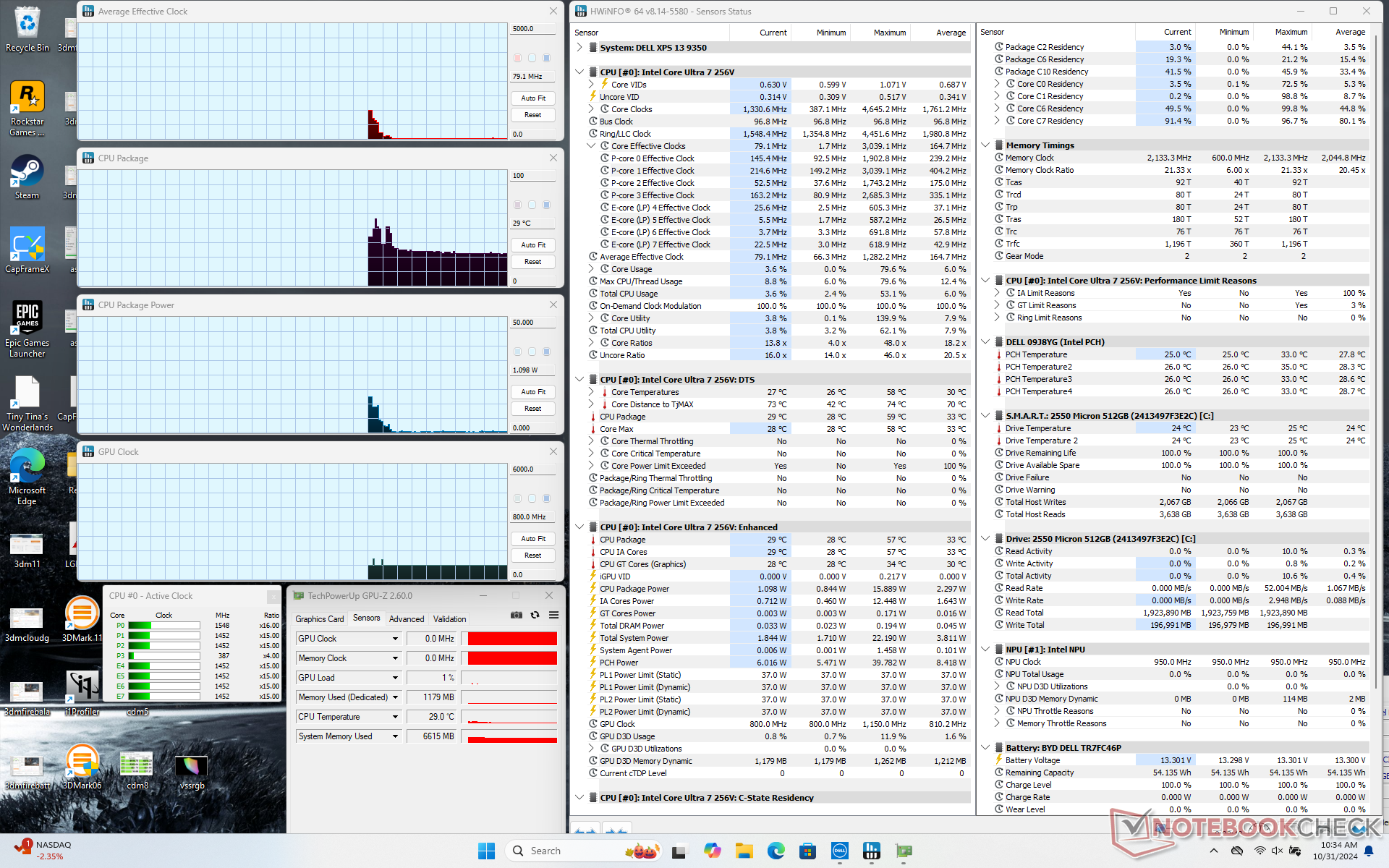
Task: Collapse CPU Intel Core Ultra 7 256V group
Action: [x=579, y=72]
